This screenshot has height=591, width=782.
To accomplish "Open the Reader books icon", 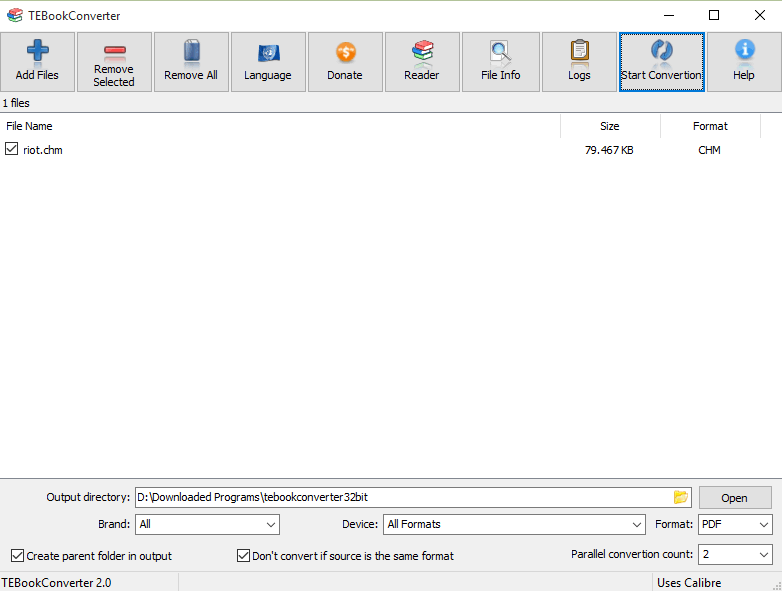I will click(x=422, y=52).
